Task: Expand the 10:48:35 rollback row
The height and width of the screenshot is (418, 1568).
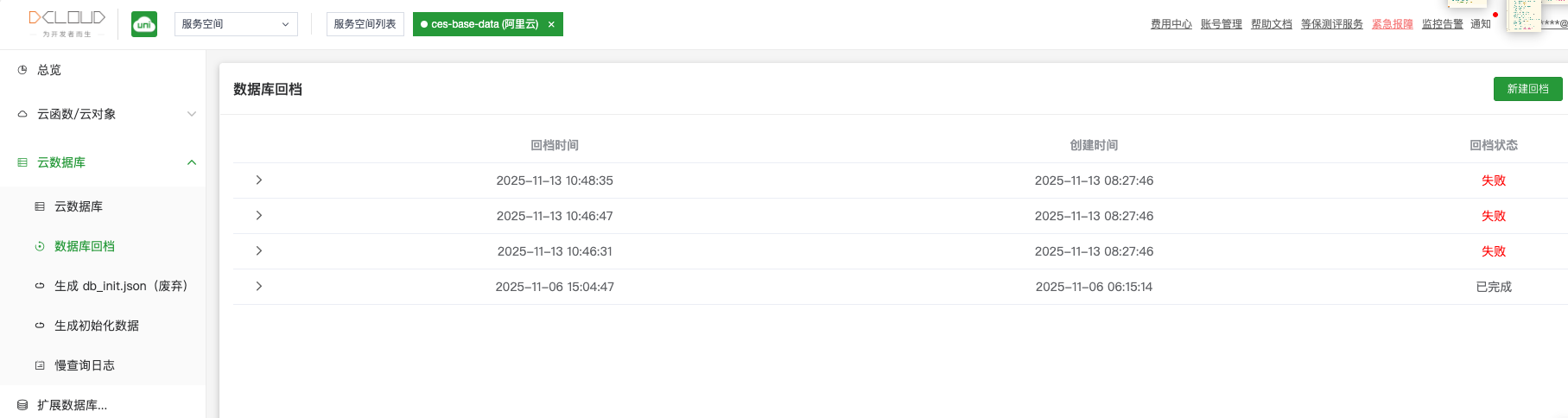Action: coord(258,180)
